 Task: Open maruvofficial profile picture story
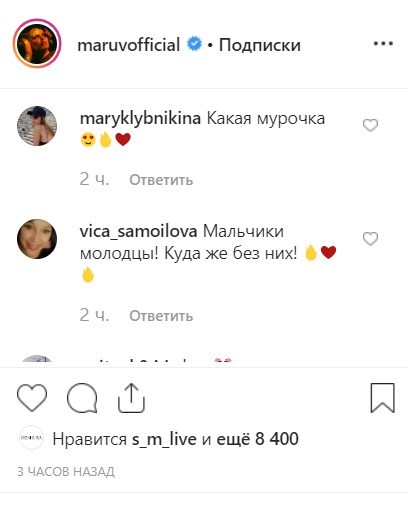(37, 43)
